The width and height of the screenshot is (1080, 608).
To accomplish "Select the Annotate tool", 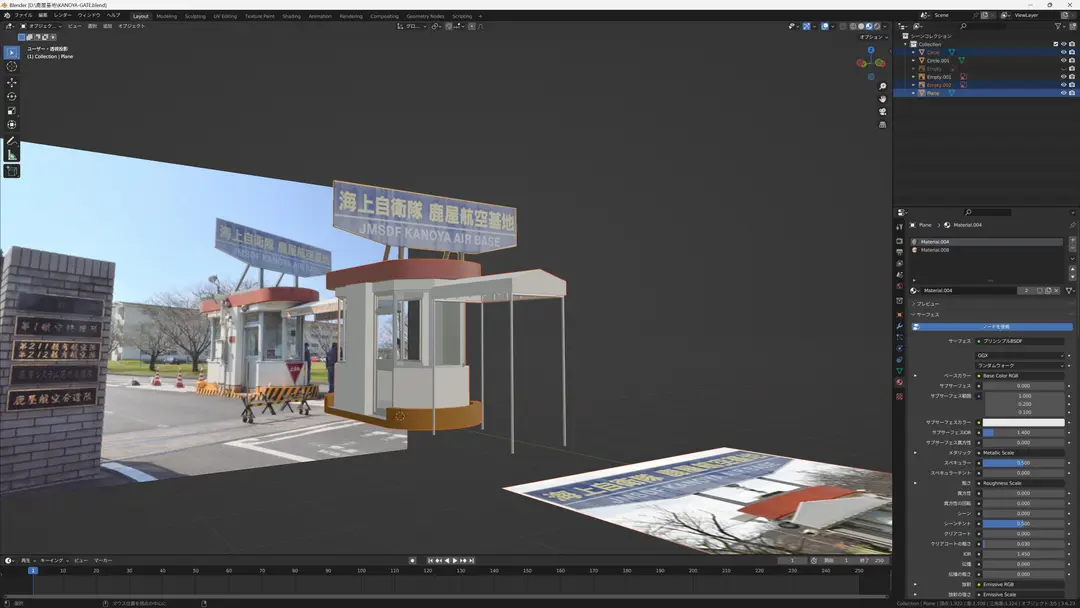I will tap(12, 141).
